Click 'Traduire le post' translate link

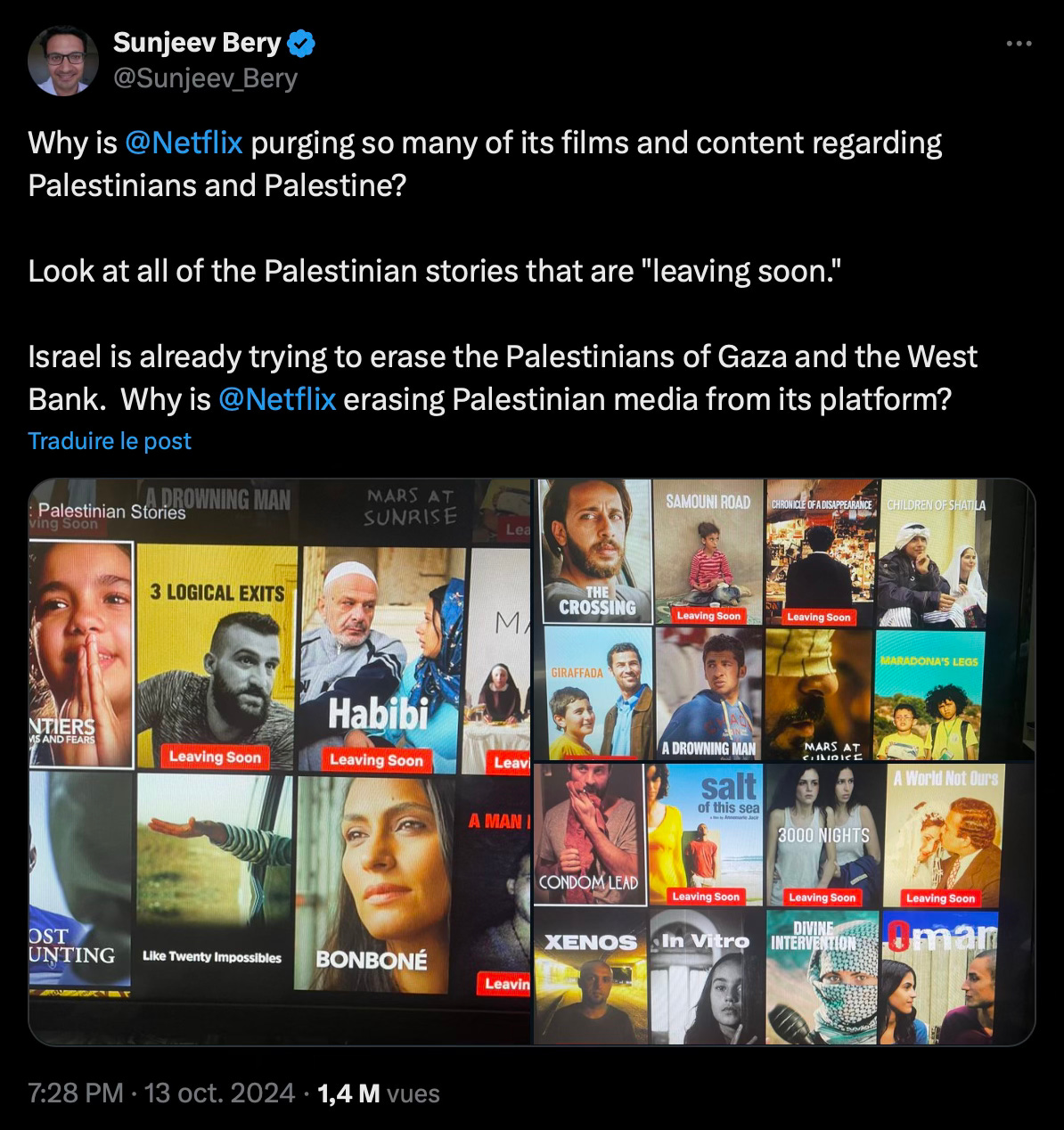coord(110,441)
